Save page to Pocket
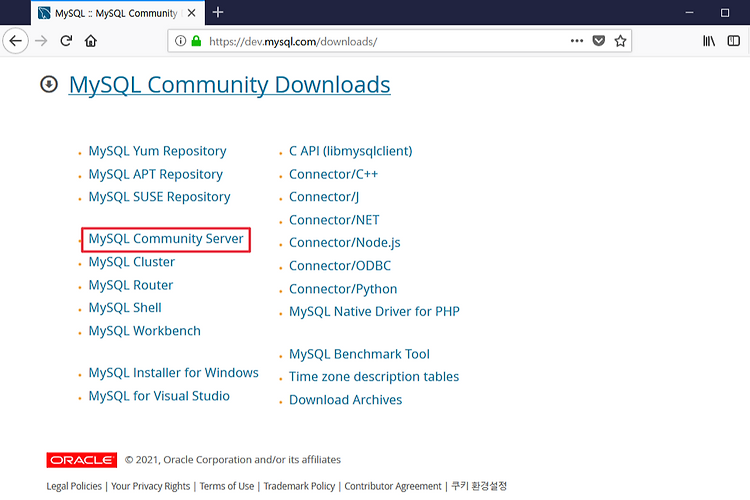 598,41
